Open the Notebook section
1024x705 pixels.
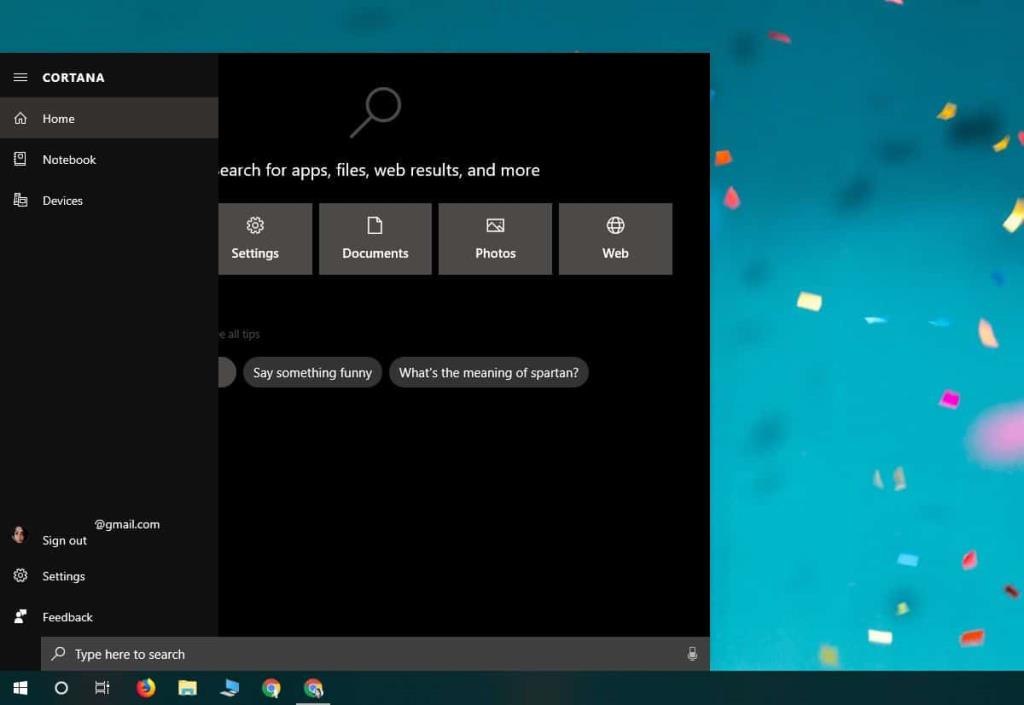68,159
